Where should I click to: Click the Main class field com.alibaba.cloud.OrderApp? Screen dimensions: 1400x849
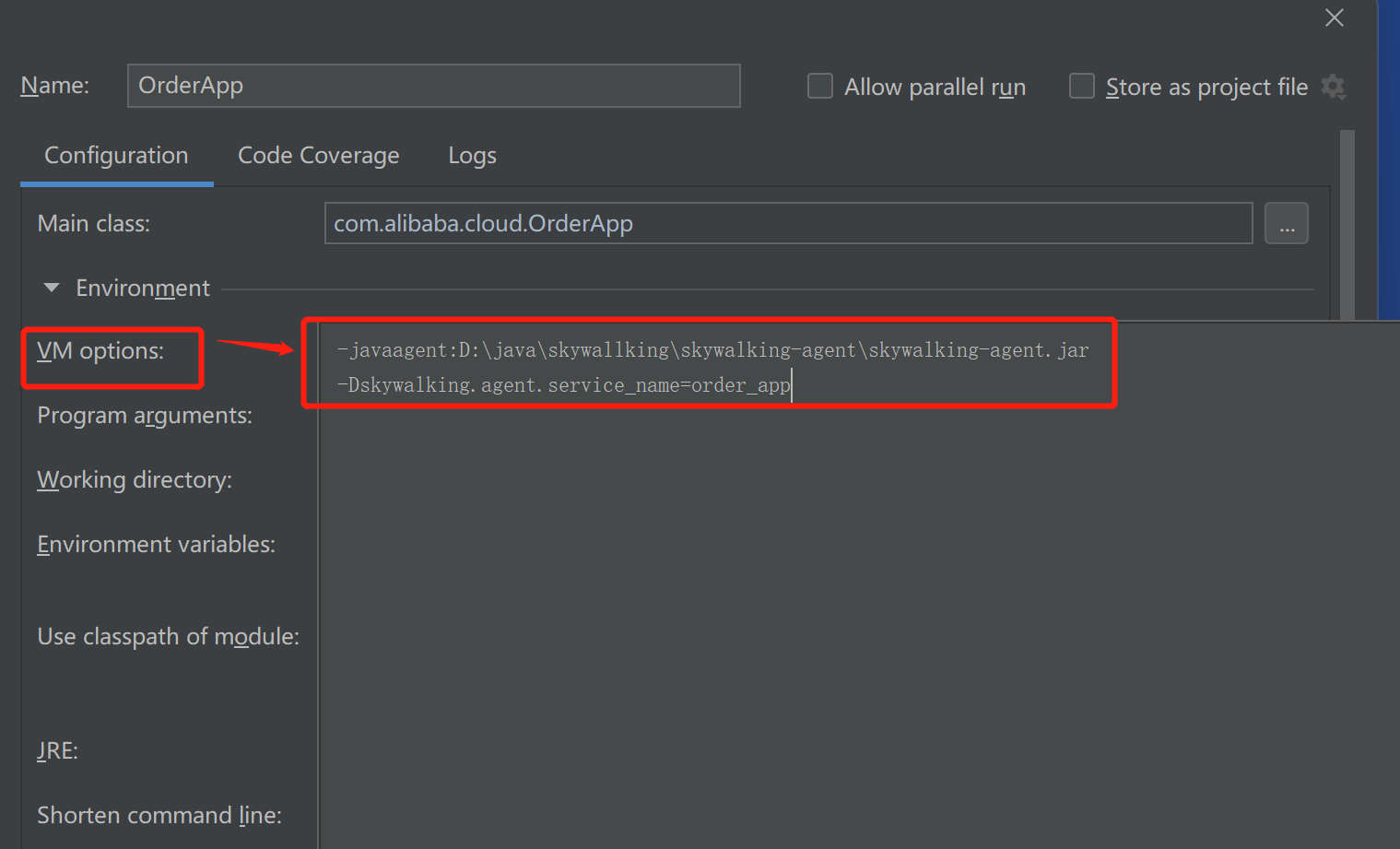click(x=788, y=223)
